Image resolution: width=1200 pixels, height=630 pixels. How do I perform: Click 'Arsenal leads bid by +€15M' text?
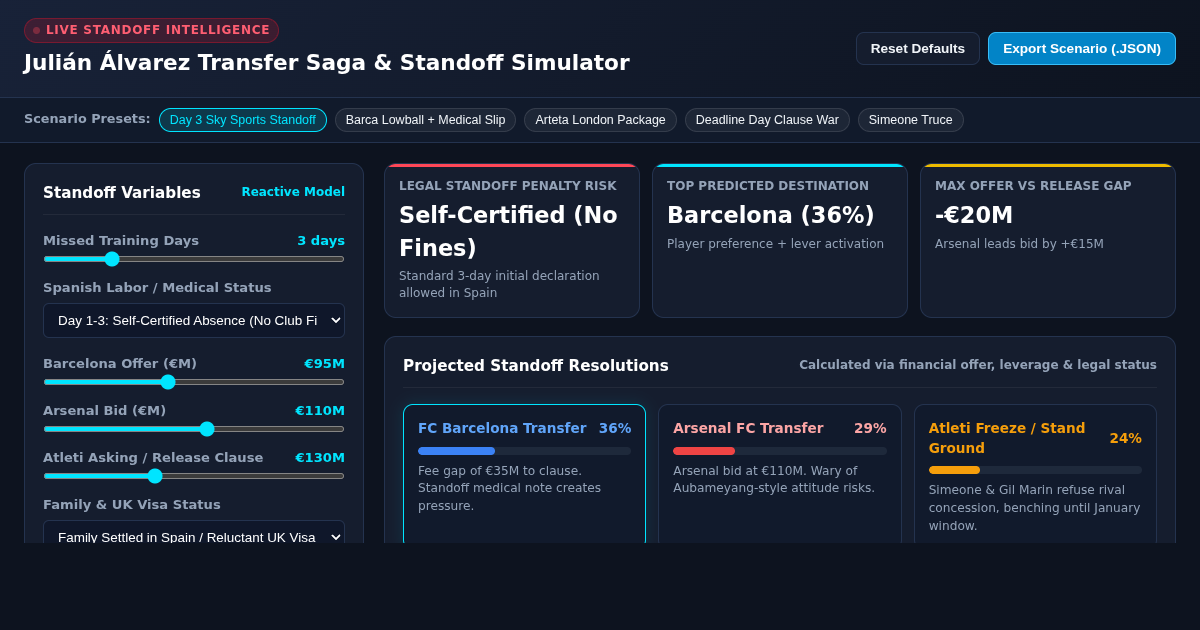[1019, 244]
